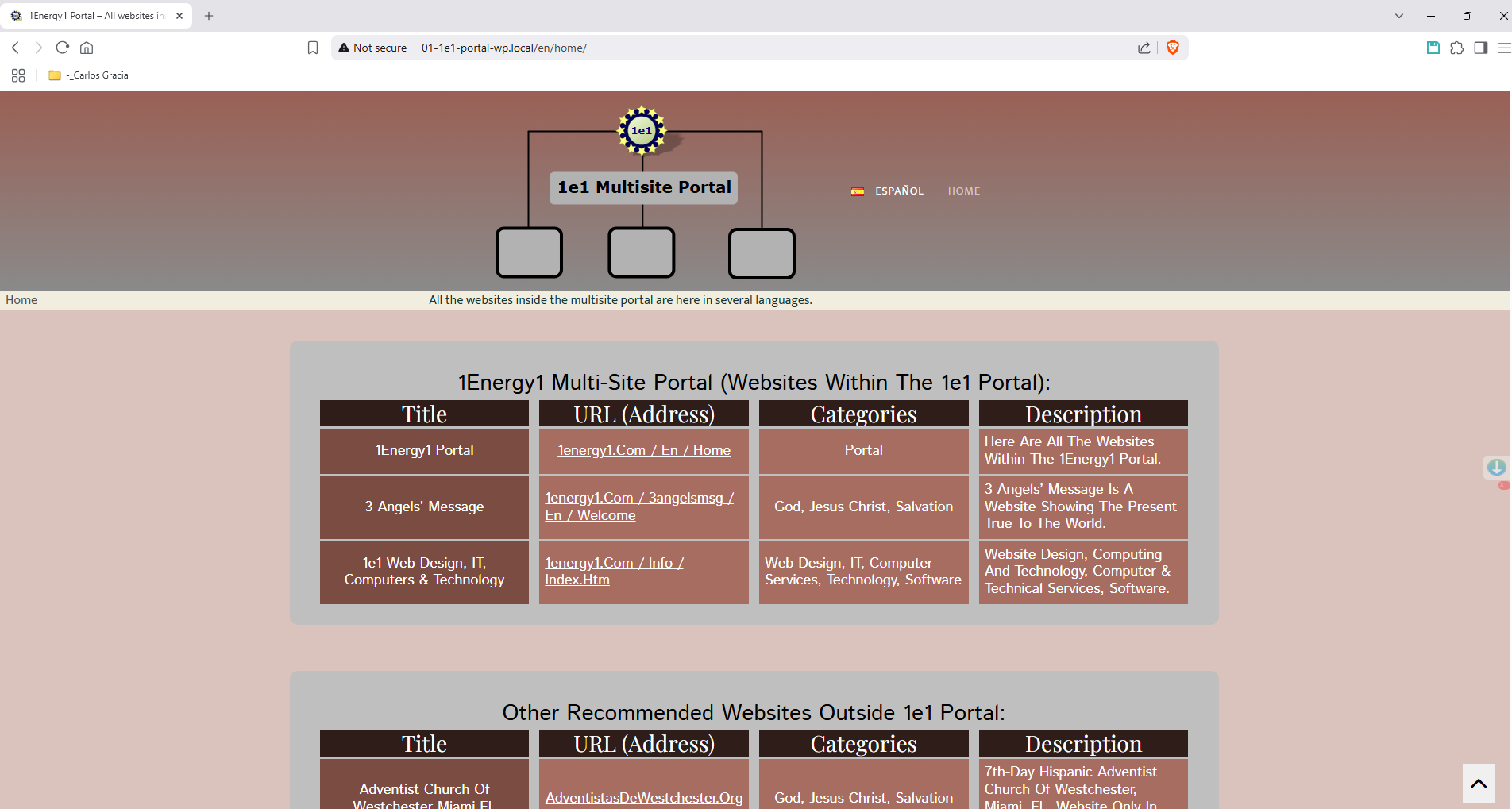Click the left box in header diagram
This screenshot has height=809, width=1512.
tap(529, 252)
